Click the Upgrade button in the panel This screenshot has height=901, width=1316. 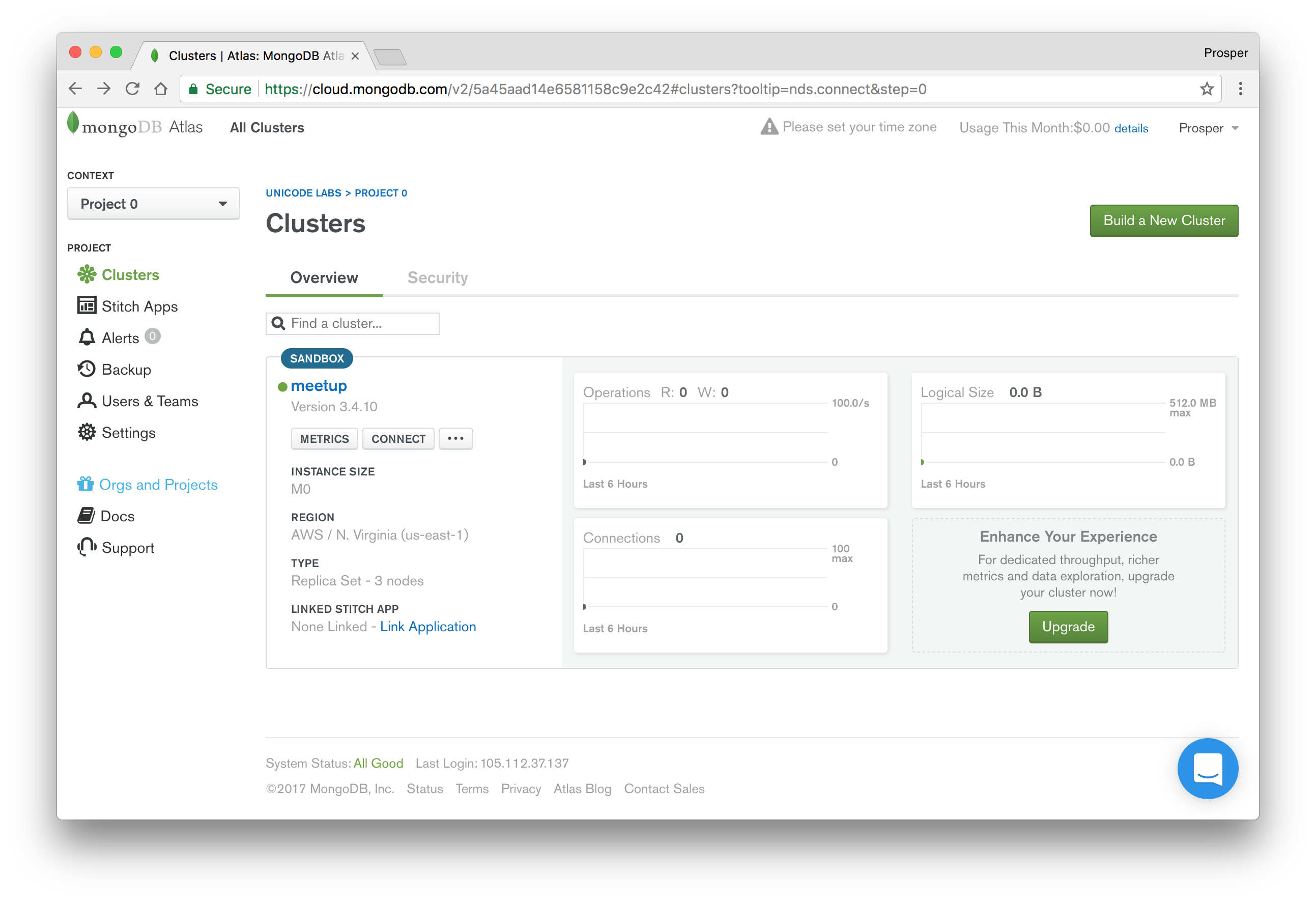[1068, 627]
